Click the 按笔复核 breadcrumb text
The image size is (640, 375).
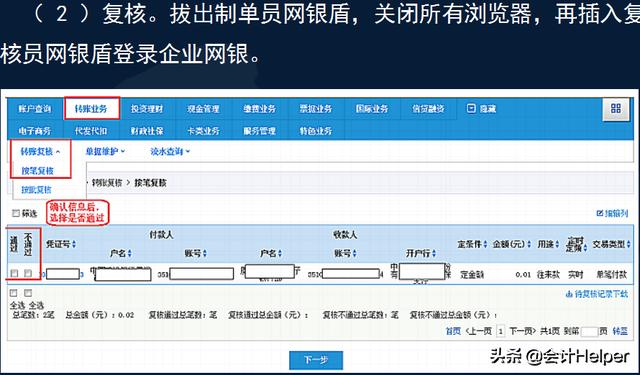[150, 183]
